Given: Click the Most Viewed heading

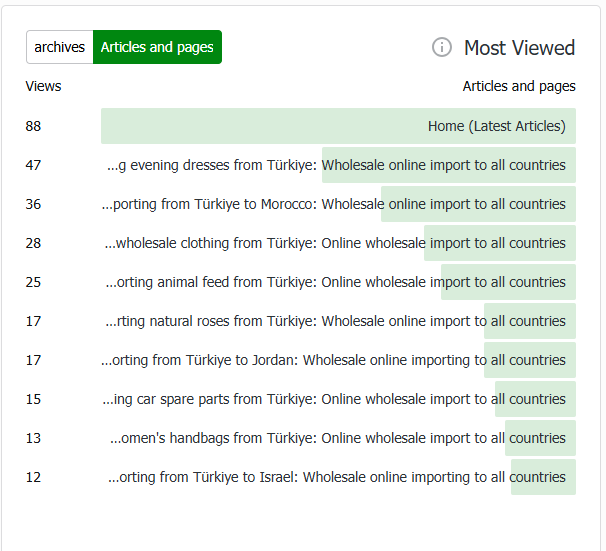Looking at the screenshot, I should [x=519, y=48].
